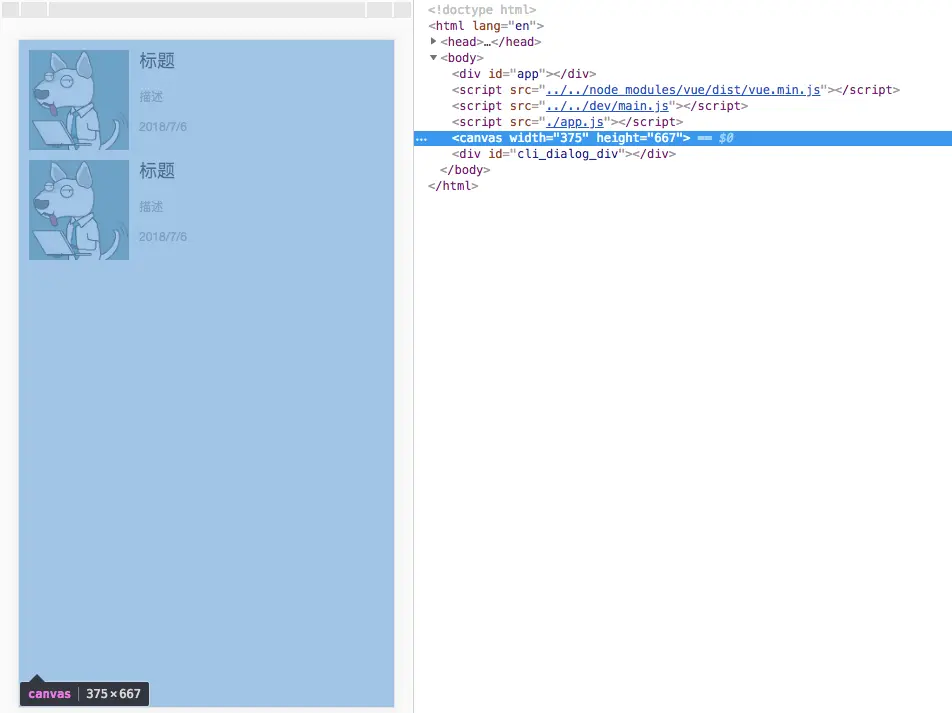The width and height of the screenshot is (952, 713).
Task: Click the first dog thumbnail image
Action: (79, 100)
